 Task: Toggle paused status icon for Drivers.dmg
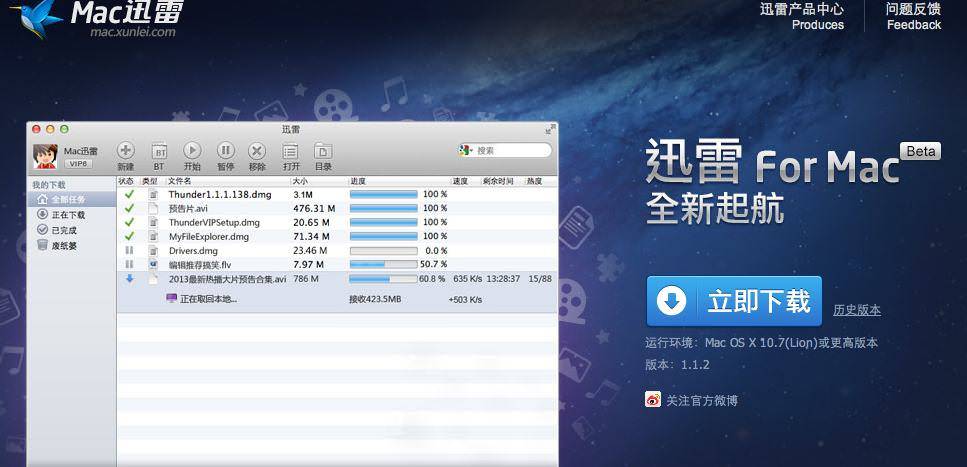(x=129, y=250)
